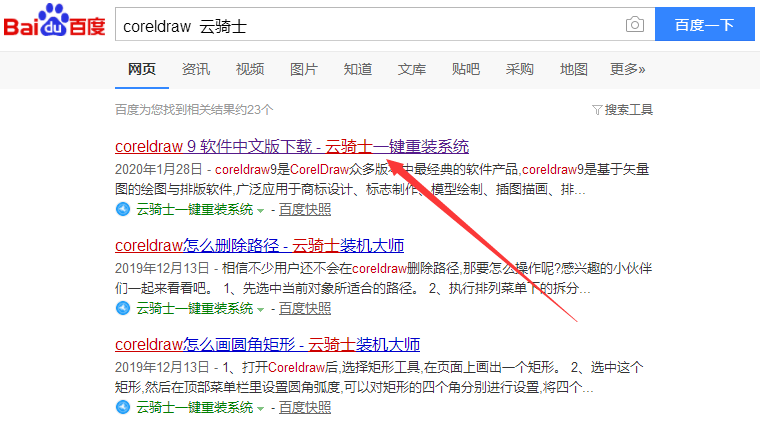Switch to the 图片 tab
Image resolution: width=760 pixels, height=422 pixels.
(303, 69)
